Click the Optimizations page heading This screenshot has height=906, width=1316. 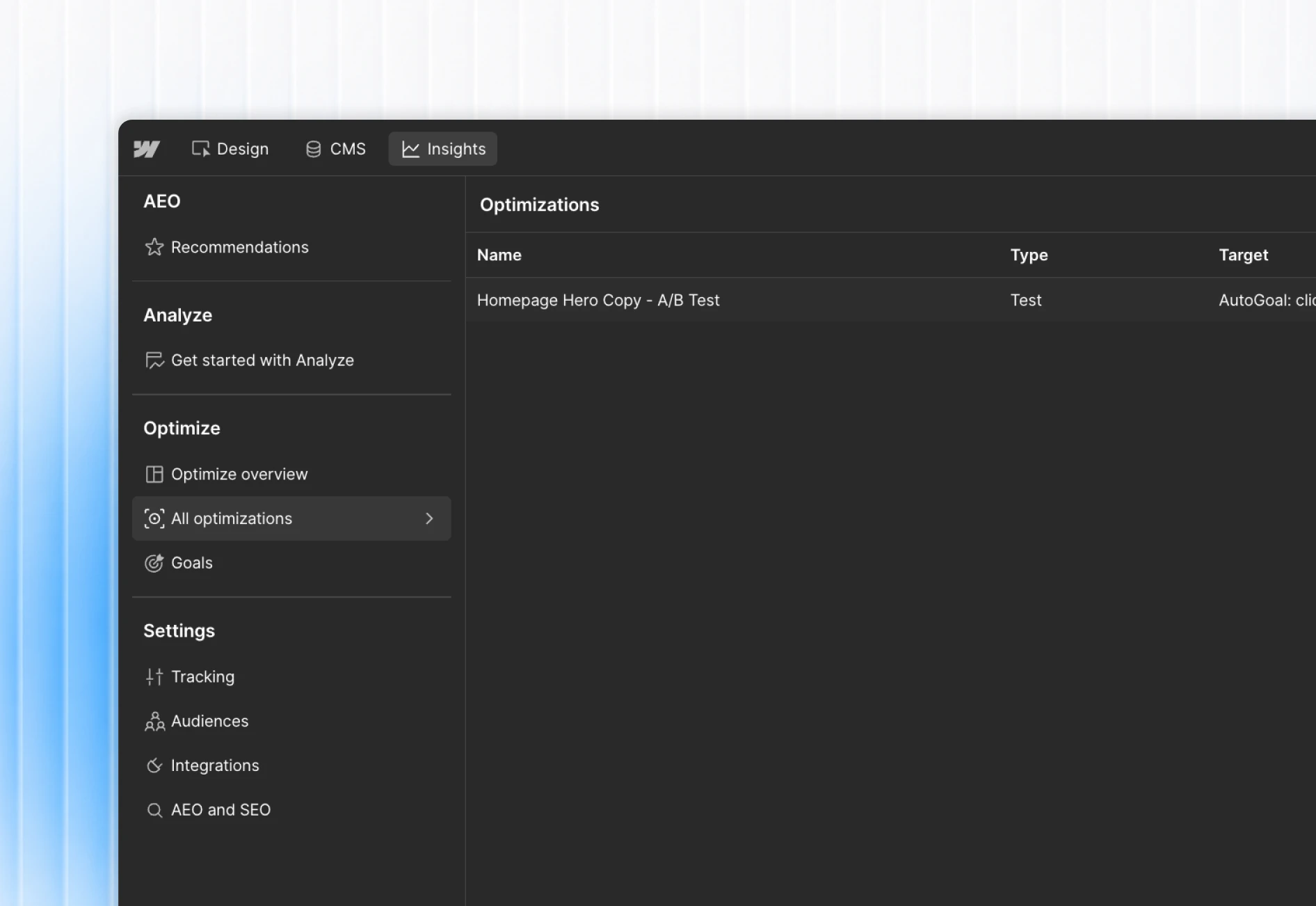click(540, 205)
